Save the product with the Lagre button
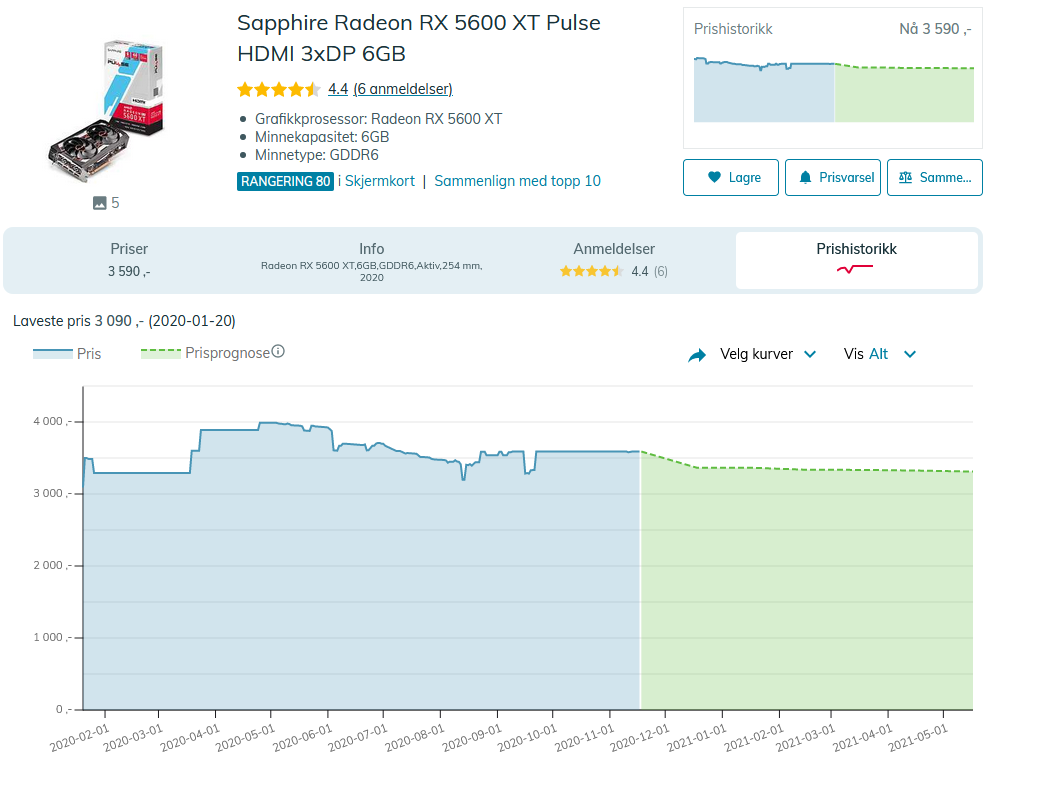Viewport: 1049px width, 789px height. click(731, 177)
